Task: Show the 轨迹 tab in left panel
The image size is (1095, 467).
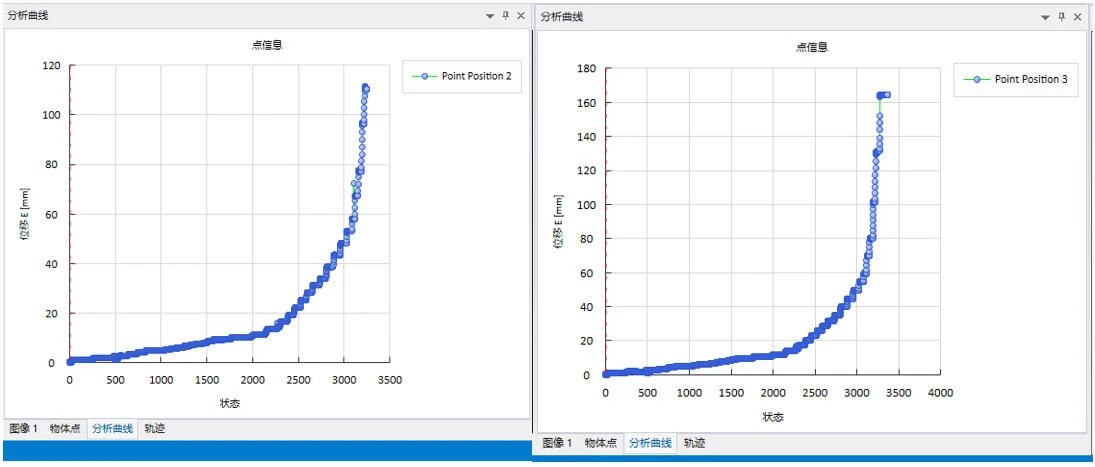Action: [x=154, y=428]
